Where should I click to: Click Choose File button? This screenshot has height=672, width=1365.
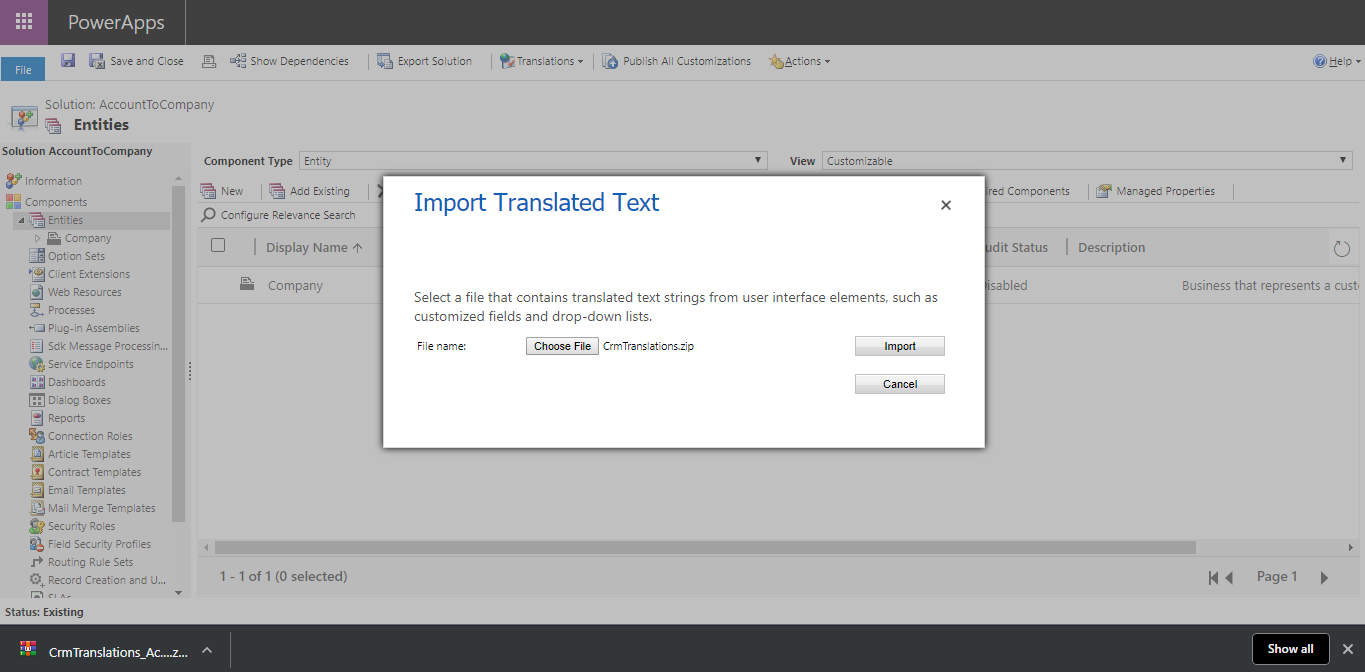[x=562, y=346]
